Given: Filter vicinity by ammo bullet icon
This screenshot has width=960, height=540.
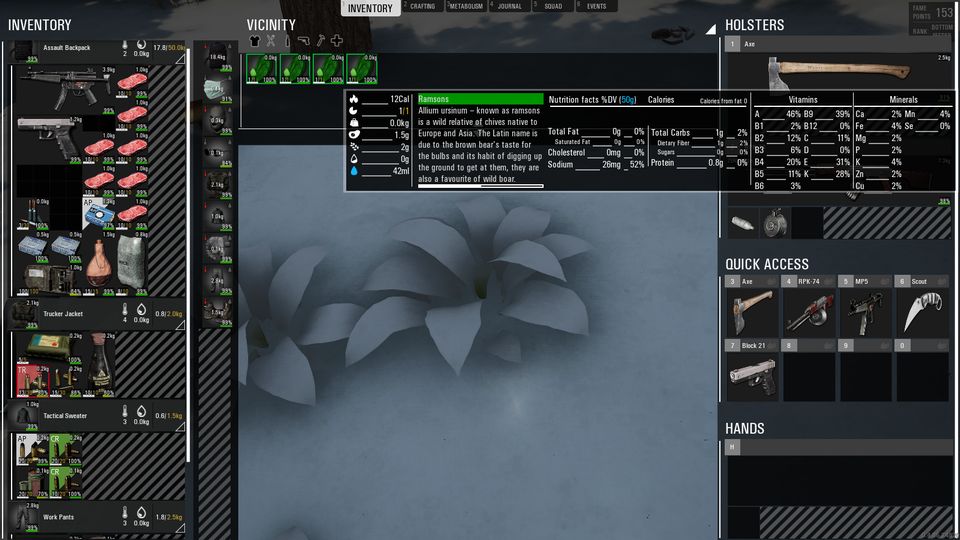Looking at the screenshot, I should [287, 41].
